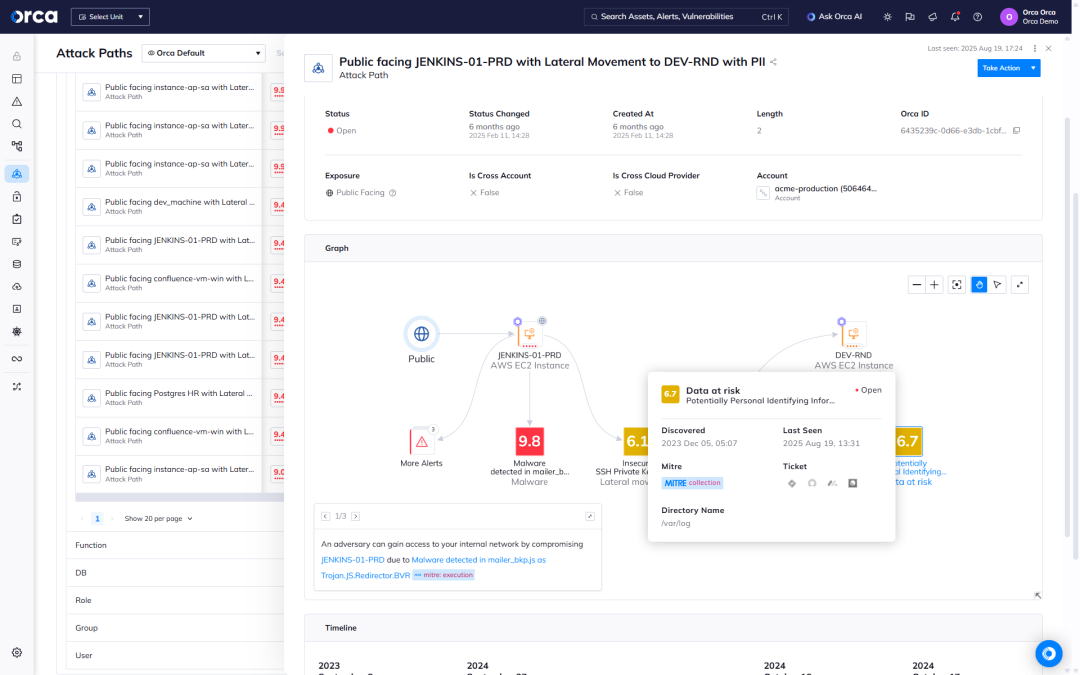
Task: Click the More Alerts warning node
Action: 422,442
